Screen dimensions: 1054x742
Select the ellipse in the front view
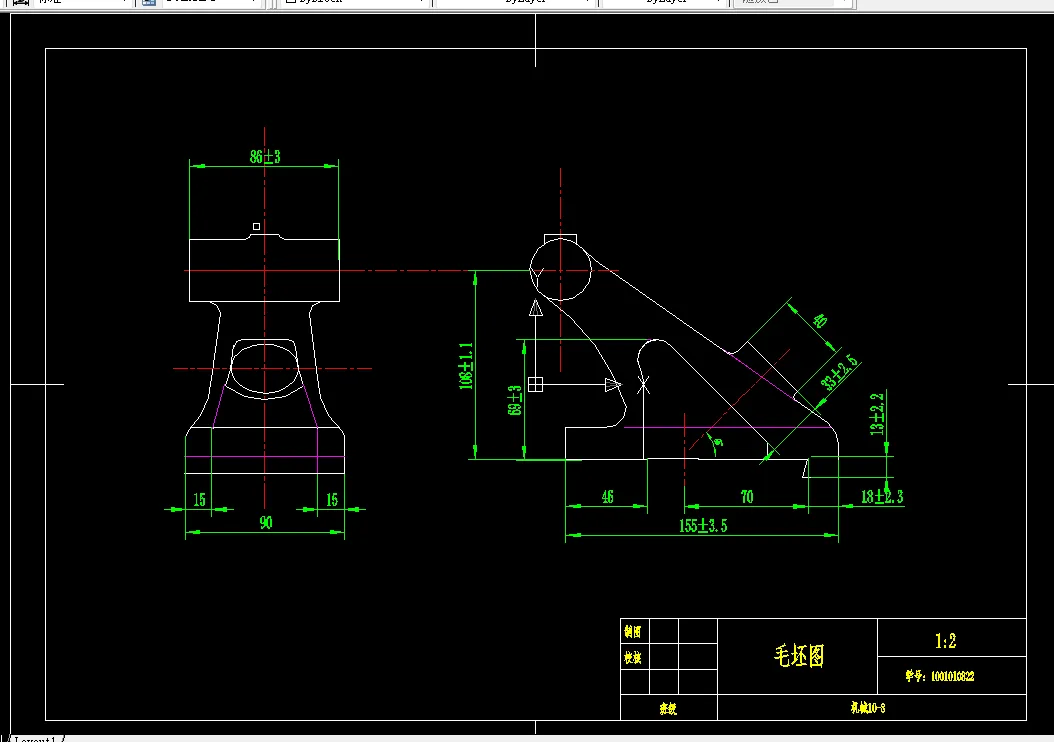coord(265,368)
